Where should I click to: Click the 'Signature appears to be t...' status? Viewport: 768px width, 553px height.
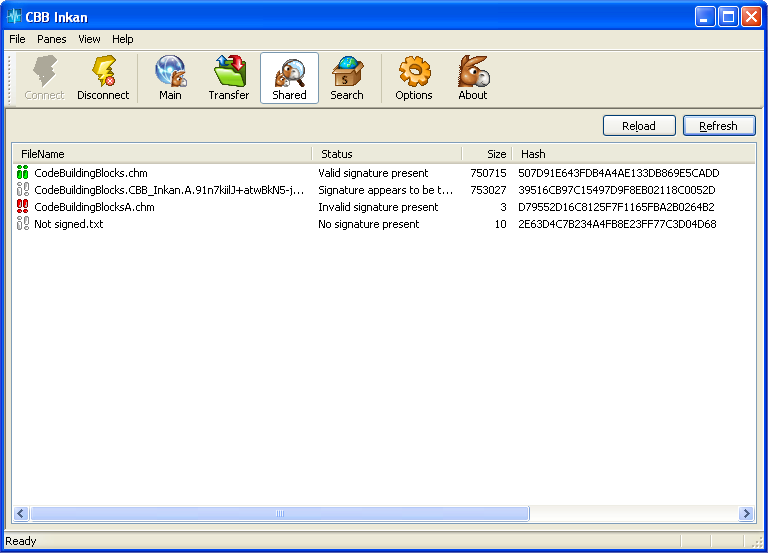click(x=385, y=190)
